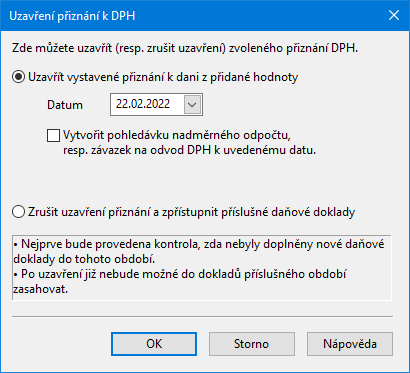Enable the Vytvořit pohledávku nadměrného odpočtu checkbox
410x373 pixels.
tap(53, 136)
